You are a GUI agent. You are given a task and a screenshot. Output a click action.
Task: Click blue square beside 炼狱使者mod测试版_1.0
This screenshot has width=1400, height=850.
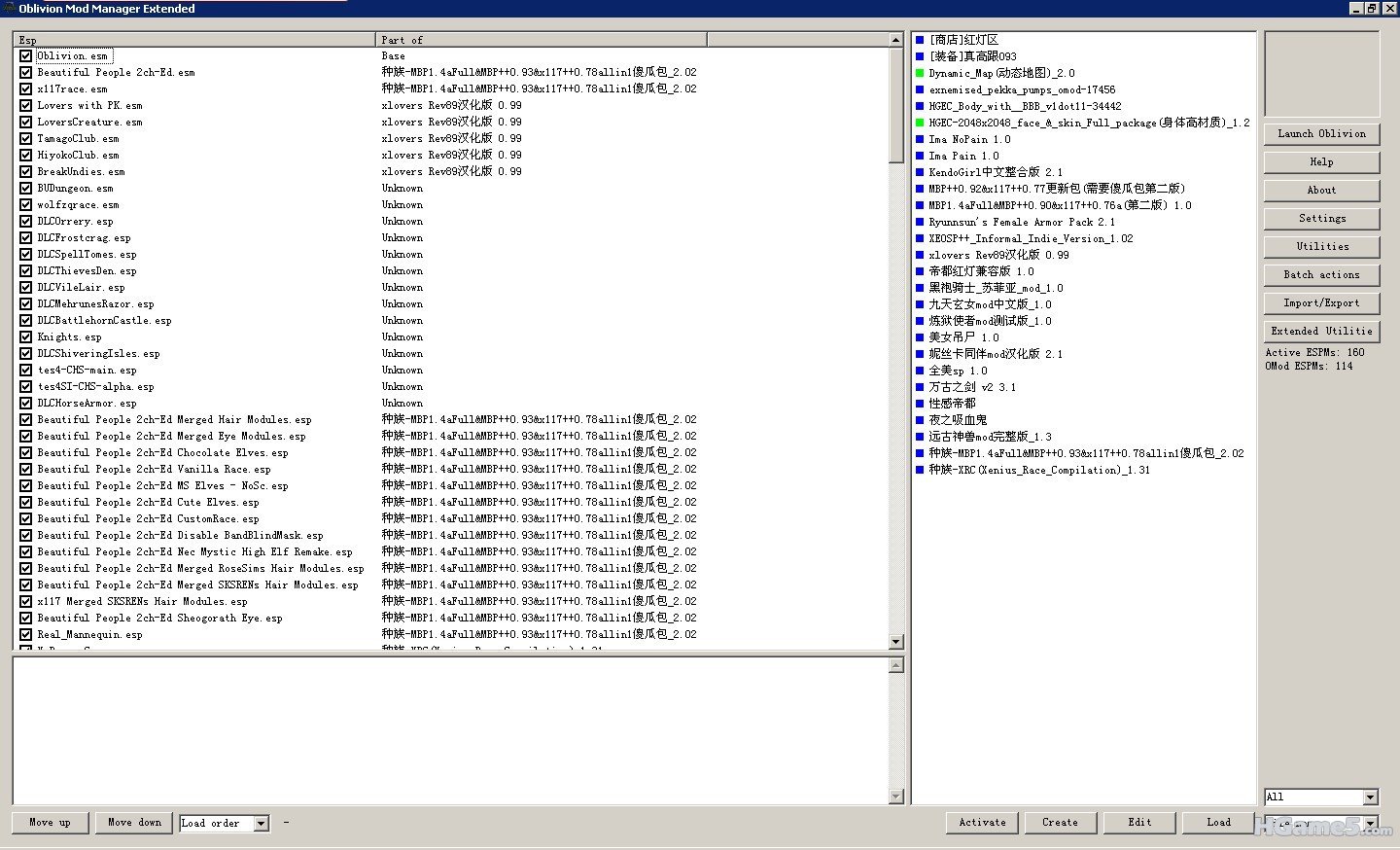click(920, 321)
